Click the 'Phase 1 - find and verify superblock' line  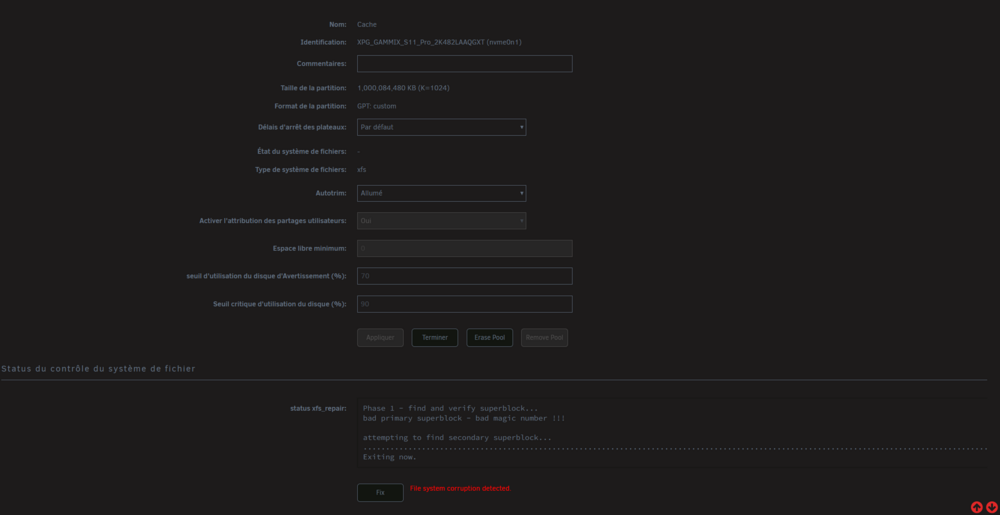coord(450,409)
